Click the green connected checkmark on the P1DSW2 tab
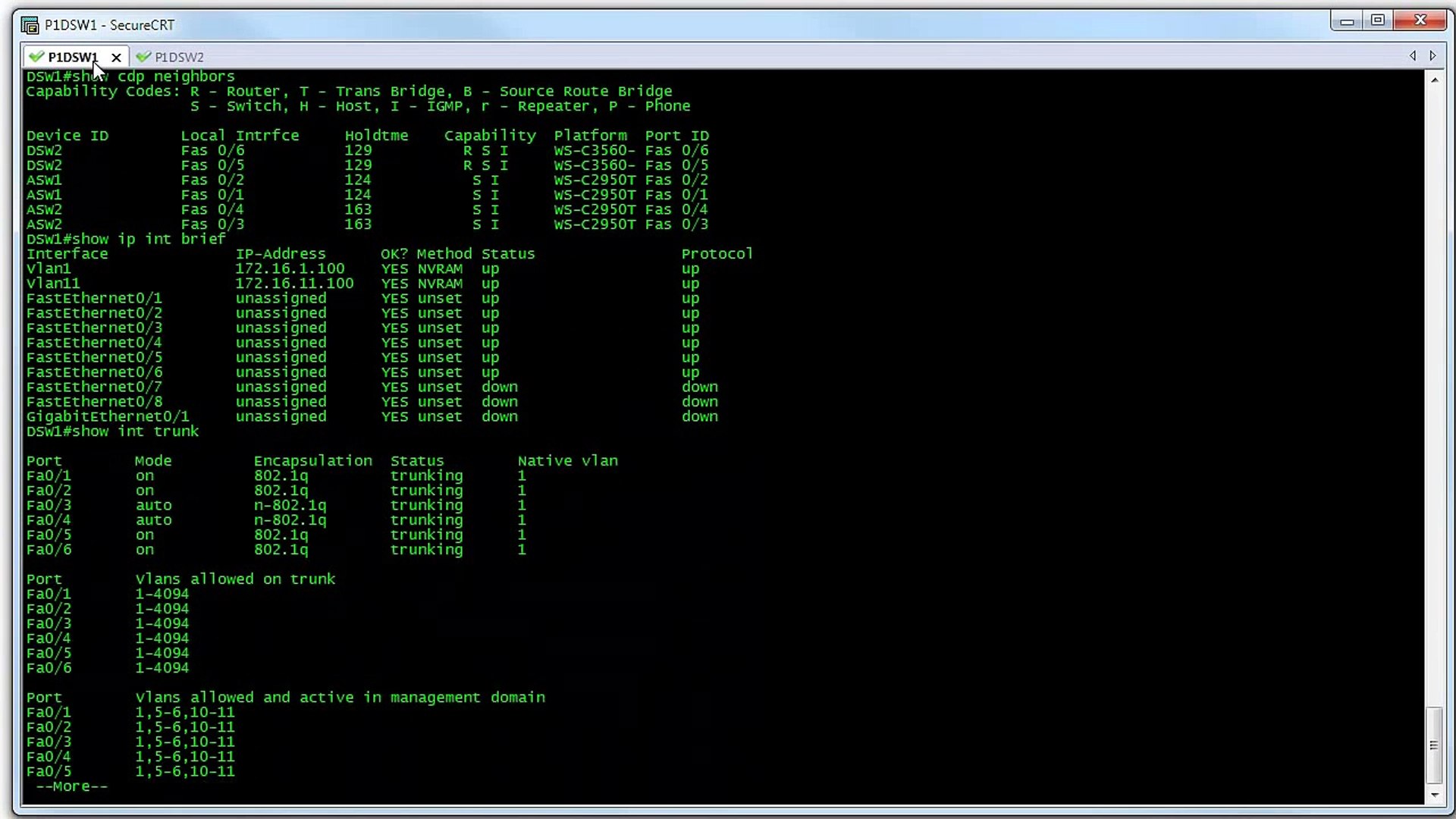1456x819 pixels. (143, 56)
